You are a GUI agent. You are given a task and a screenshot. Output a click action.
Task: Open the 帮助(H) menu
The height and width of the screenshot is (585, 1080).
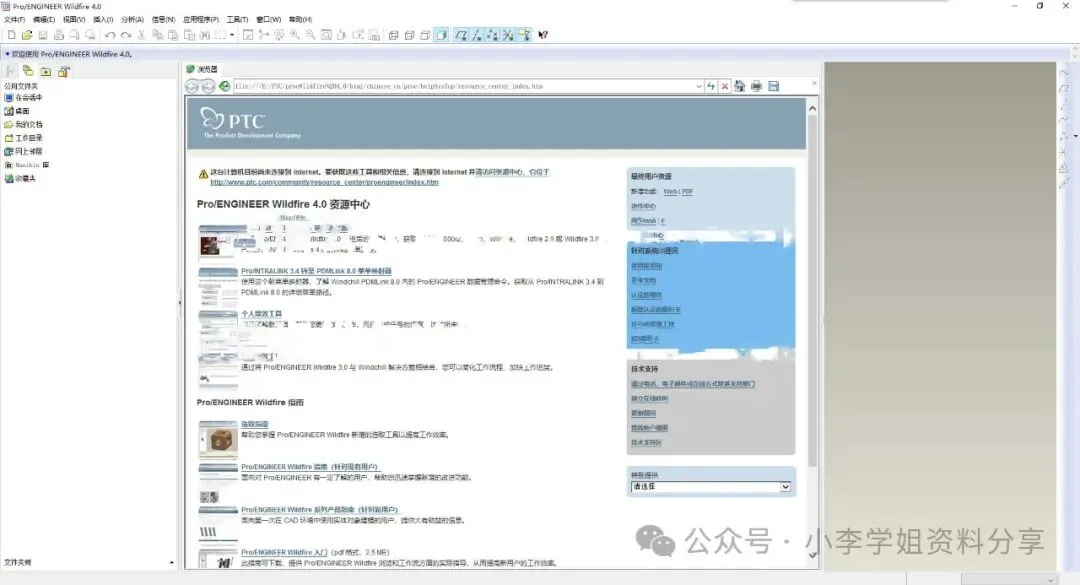pyautogui.click(x=300, y=19)
